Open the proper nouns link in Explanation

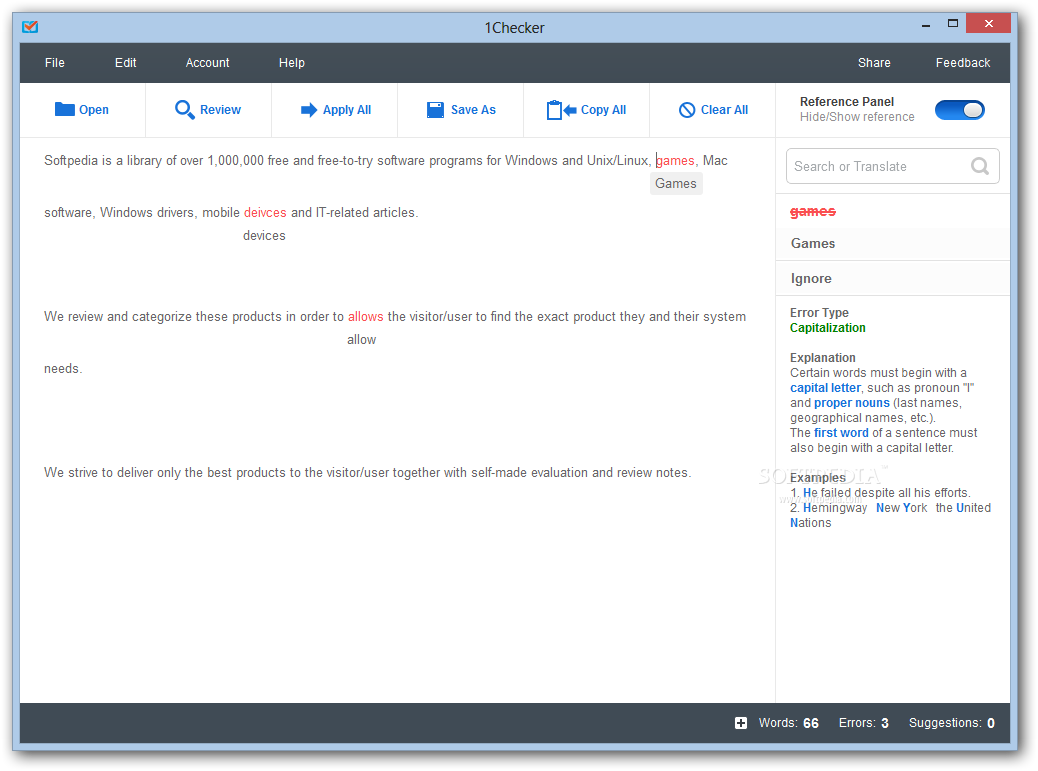pyautogui.click(x=851, y=403)
